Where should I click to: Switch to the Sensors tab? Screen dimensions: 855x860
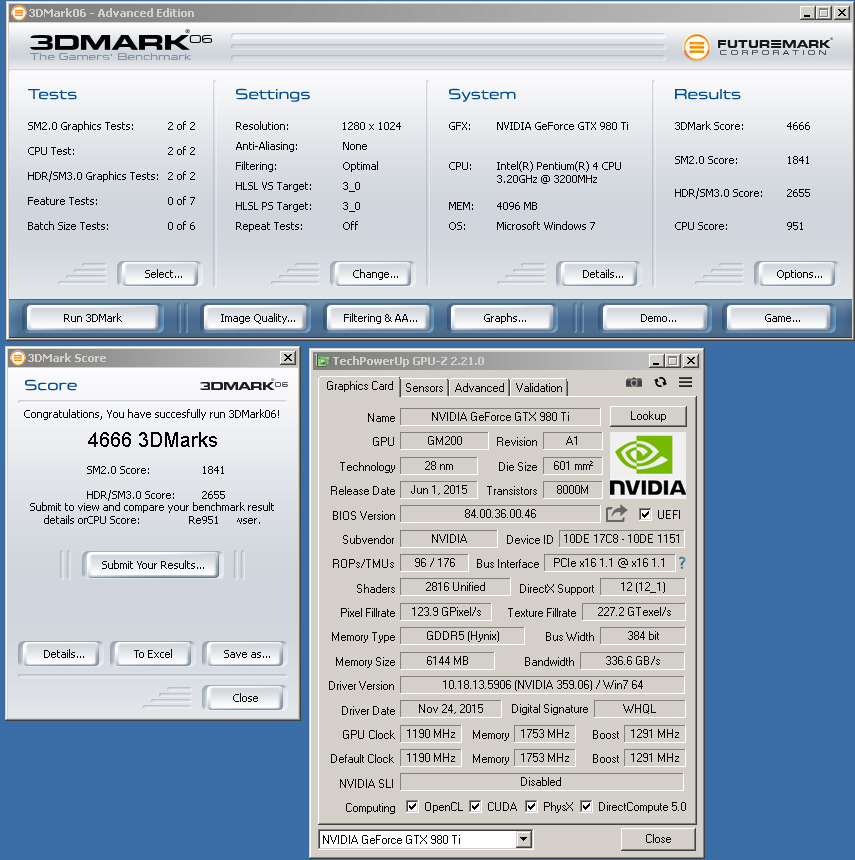[424, 388]
